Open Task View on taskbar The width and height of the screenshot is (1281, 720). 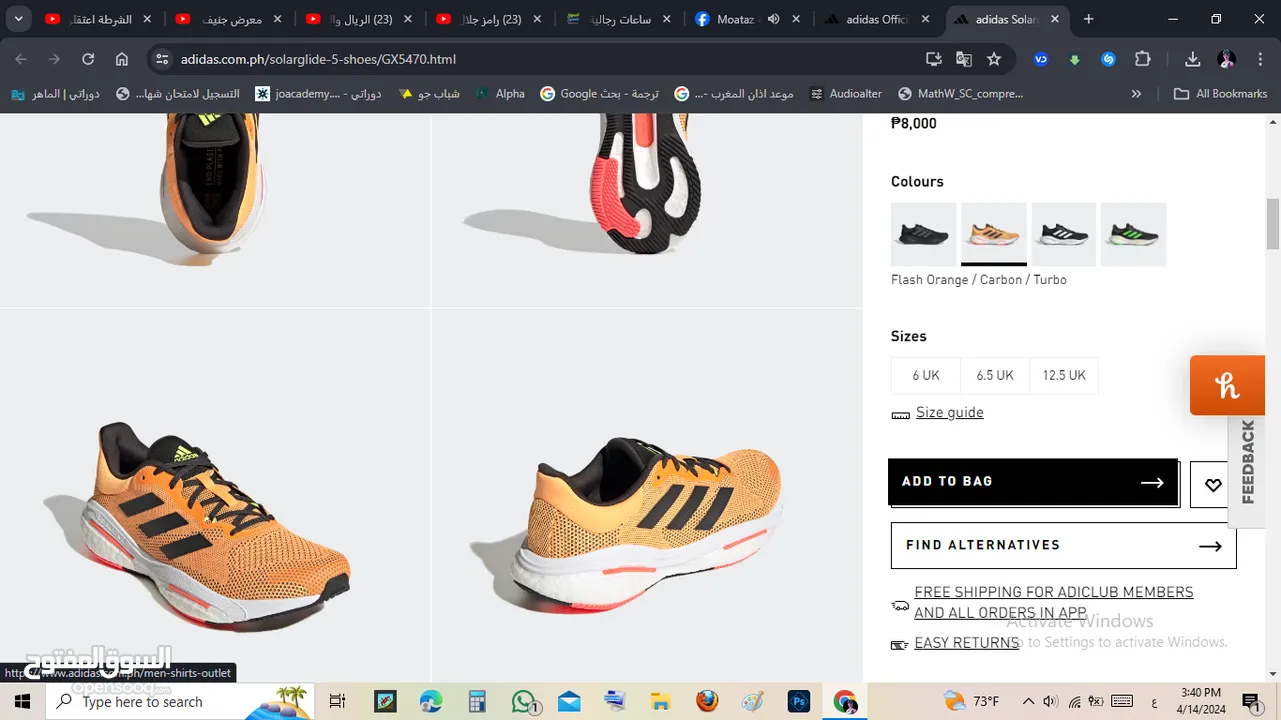(337, 701)
